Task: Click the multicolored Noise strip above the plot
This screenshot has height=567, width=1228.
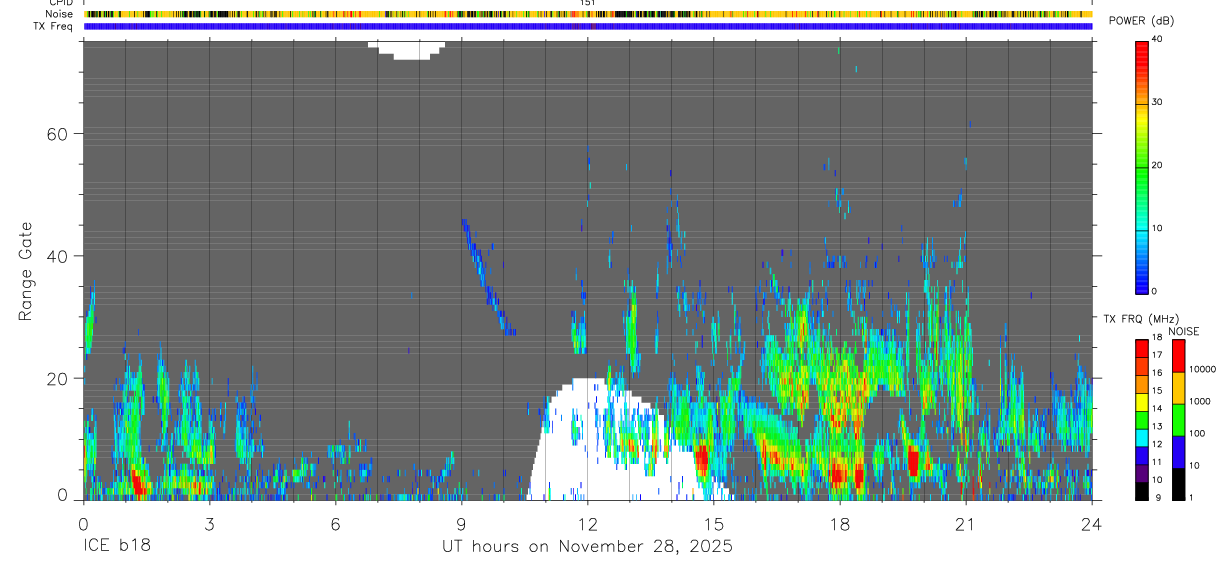Action: click(588, 14)
